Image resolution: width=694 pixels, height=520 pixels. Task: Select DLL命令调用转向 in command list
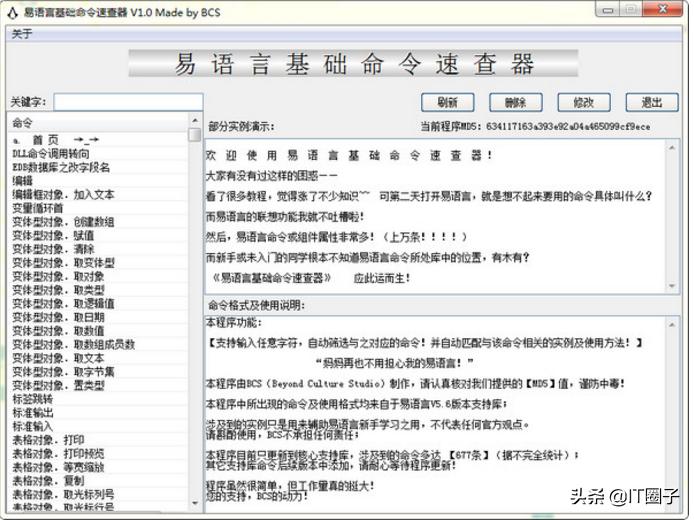pos(98,154)
